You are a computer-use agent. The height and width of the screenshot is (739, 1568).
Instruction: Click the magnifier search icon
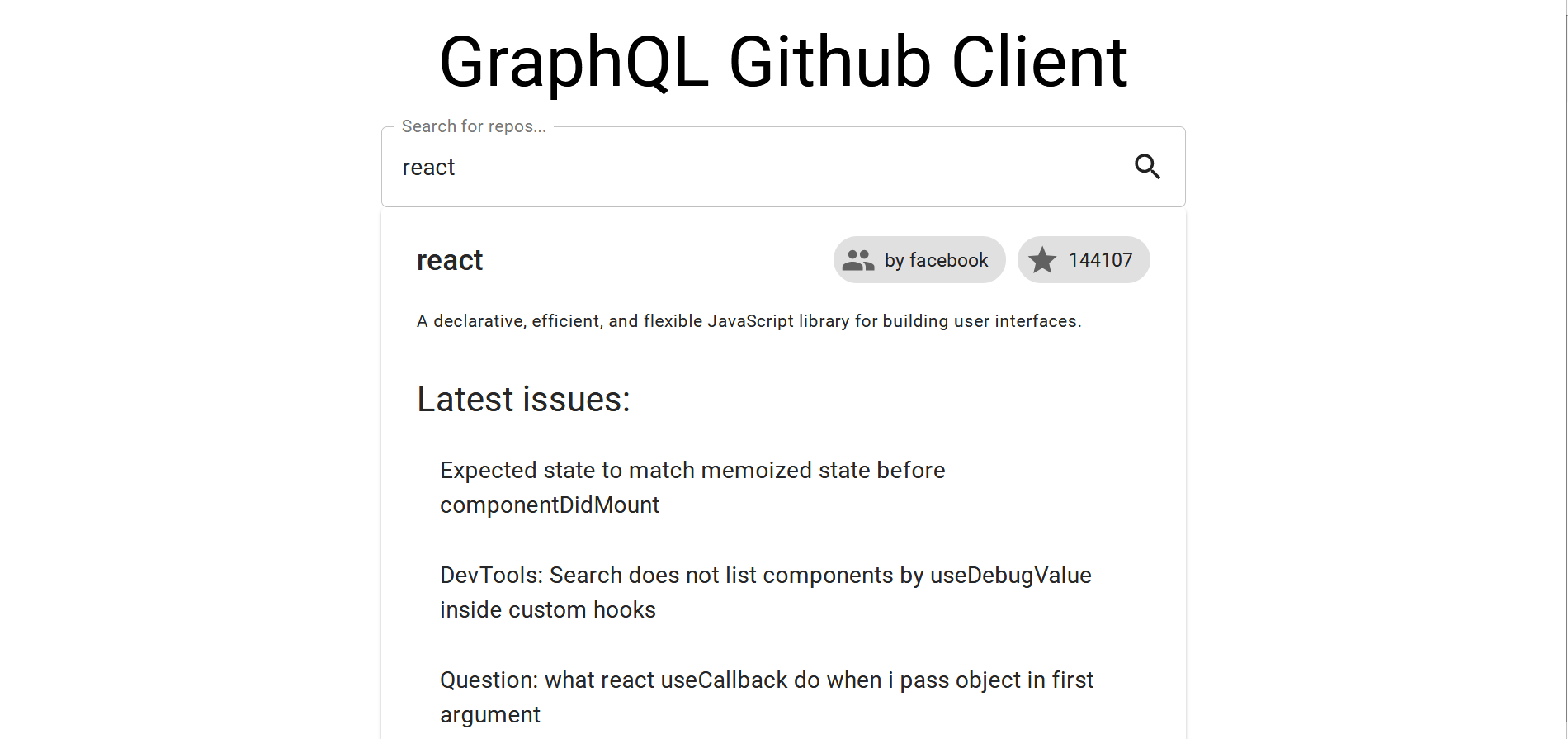coord(1147,167)
